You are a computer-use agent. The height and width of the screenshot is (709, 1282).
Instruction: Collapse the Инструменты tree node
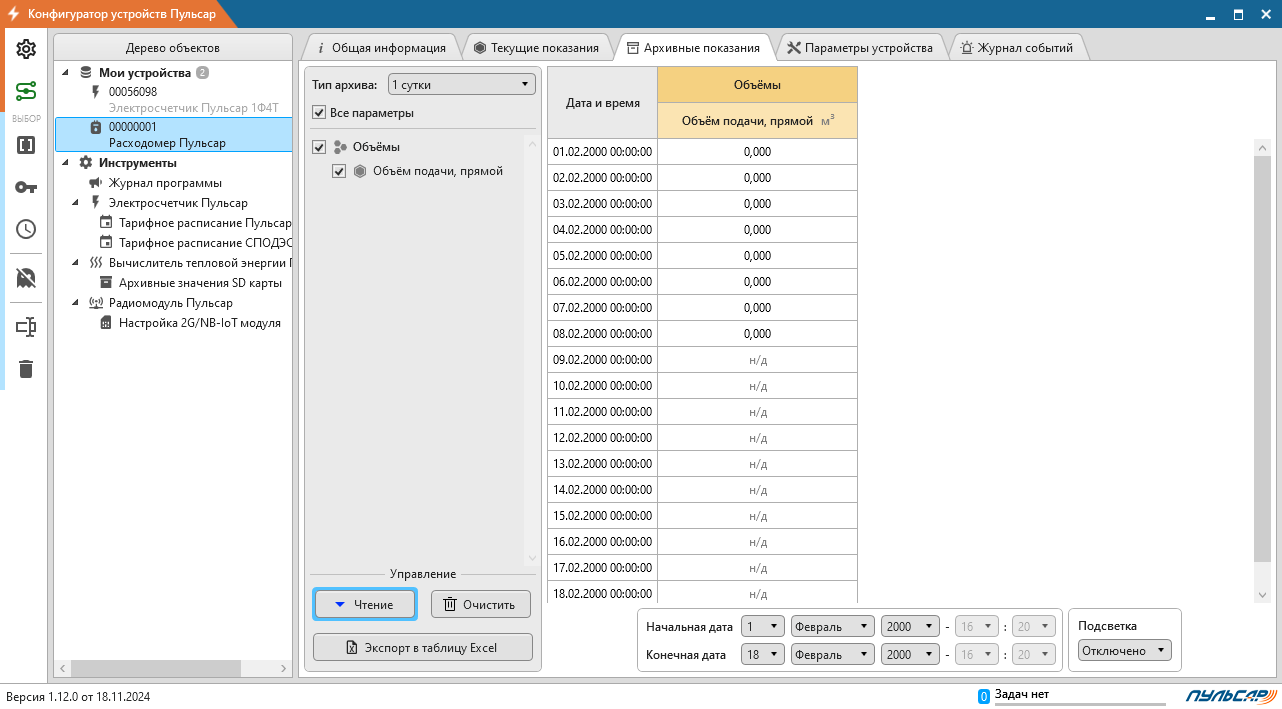(x=66, y=163)
